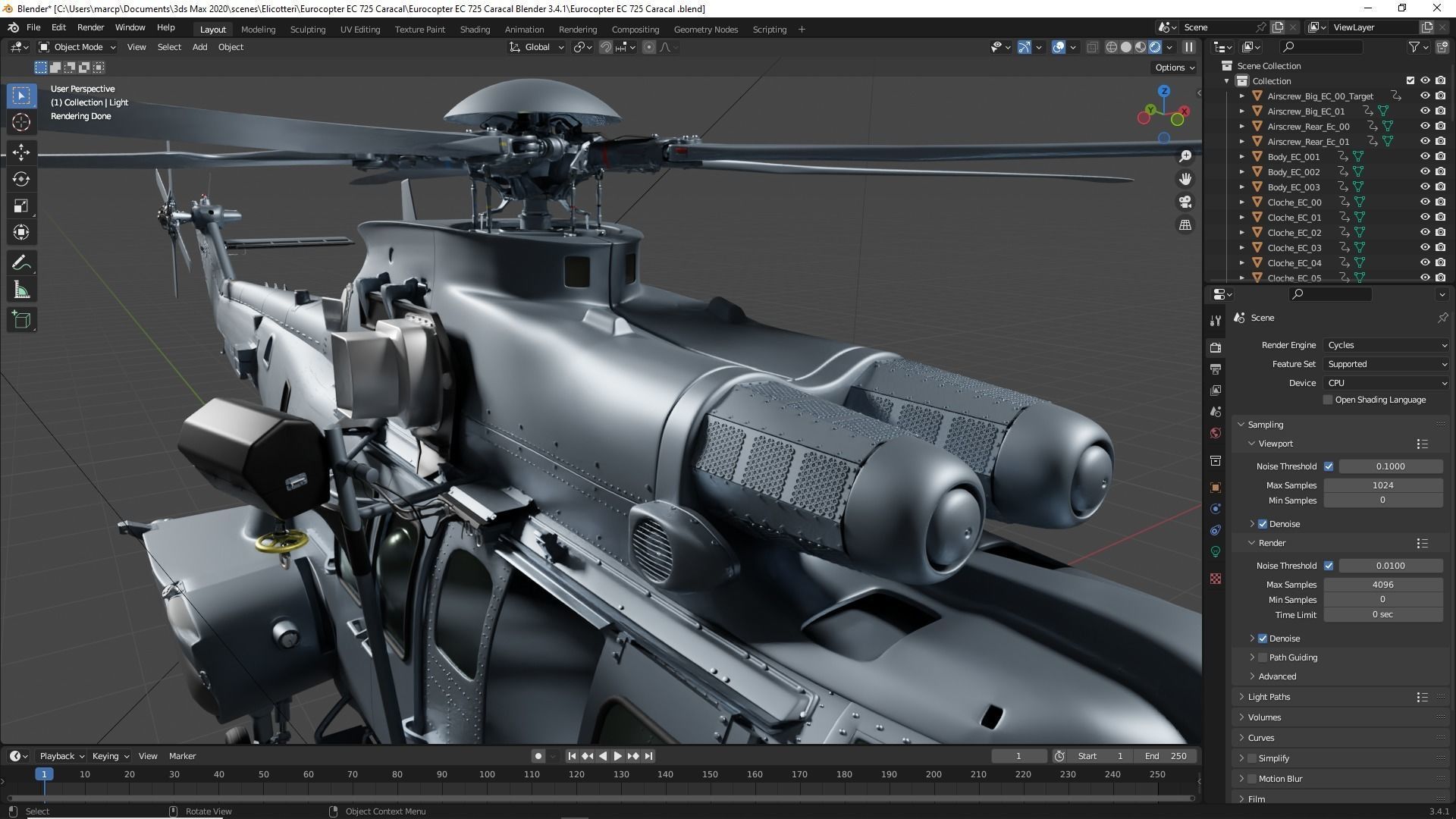This screenshot has width=1456, height=819.
Task: Select the Move tool
Action: tap(21, 152)
